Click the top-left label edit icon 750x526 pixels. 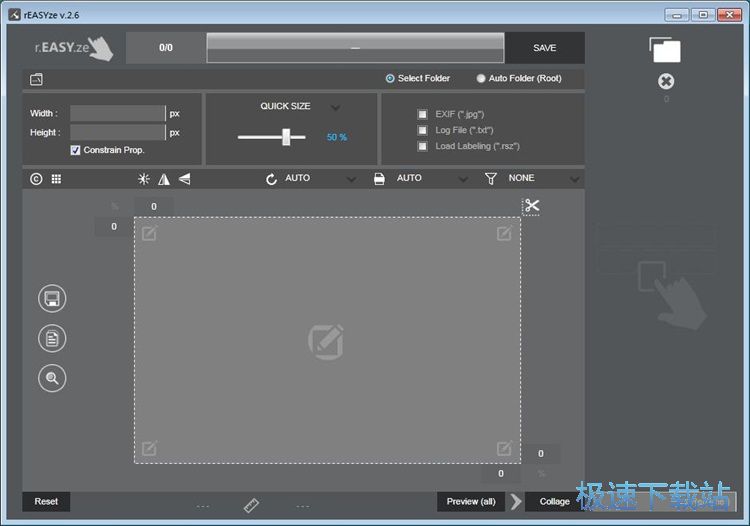[149, 233]
